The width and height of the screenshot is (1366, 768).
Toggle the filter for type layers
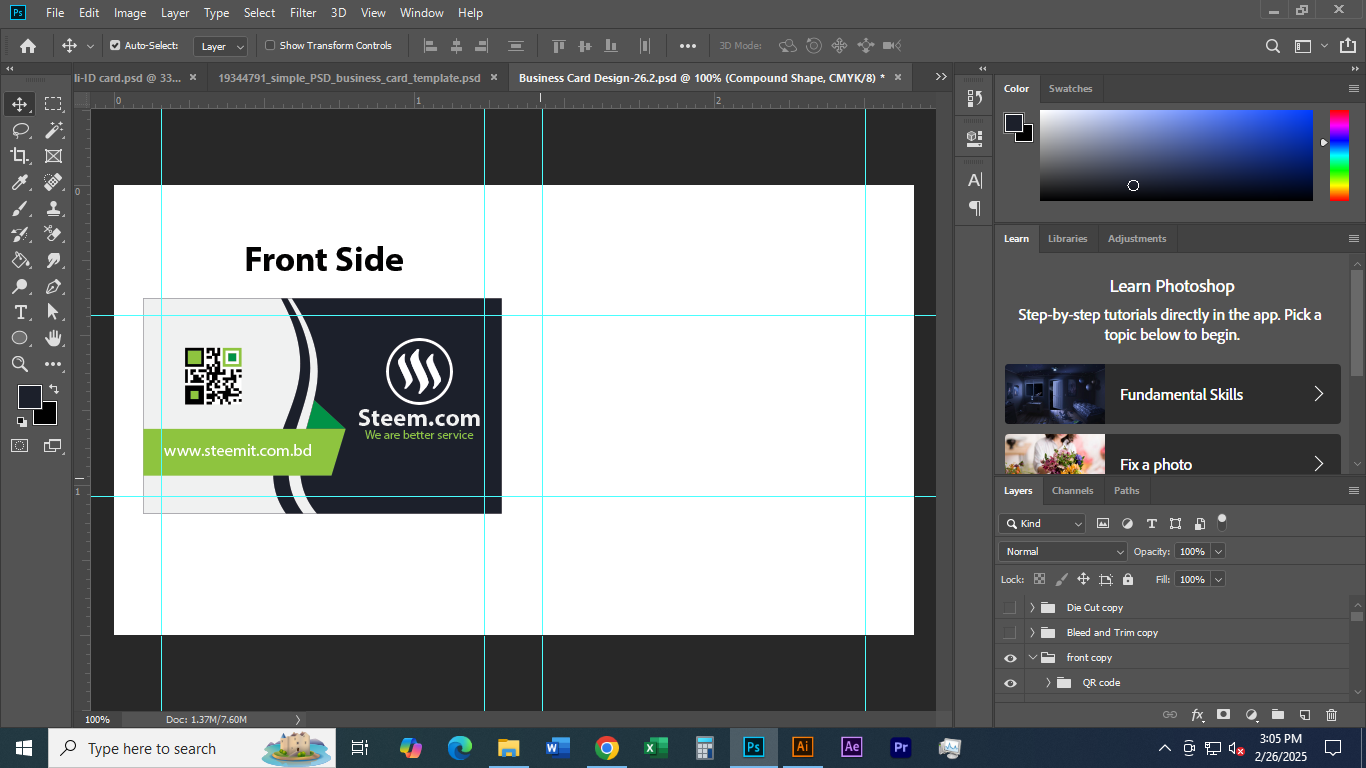(x=1151, y=523)
